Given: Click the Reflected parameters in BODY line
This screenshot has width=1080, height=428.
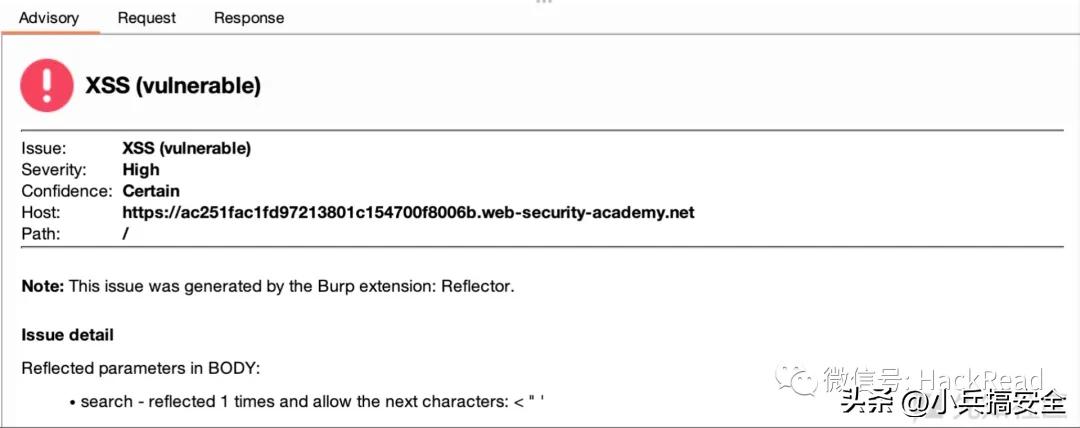Looking at the screenshot, I should pyautogui.click(x=141, y=369).
